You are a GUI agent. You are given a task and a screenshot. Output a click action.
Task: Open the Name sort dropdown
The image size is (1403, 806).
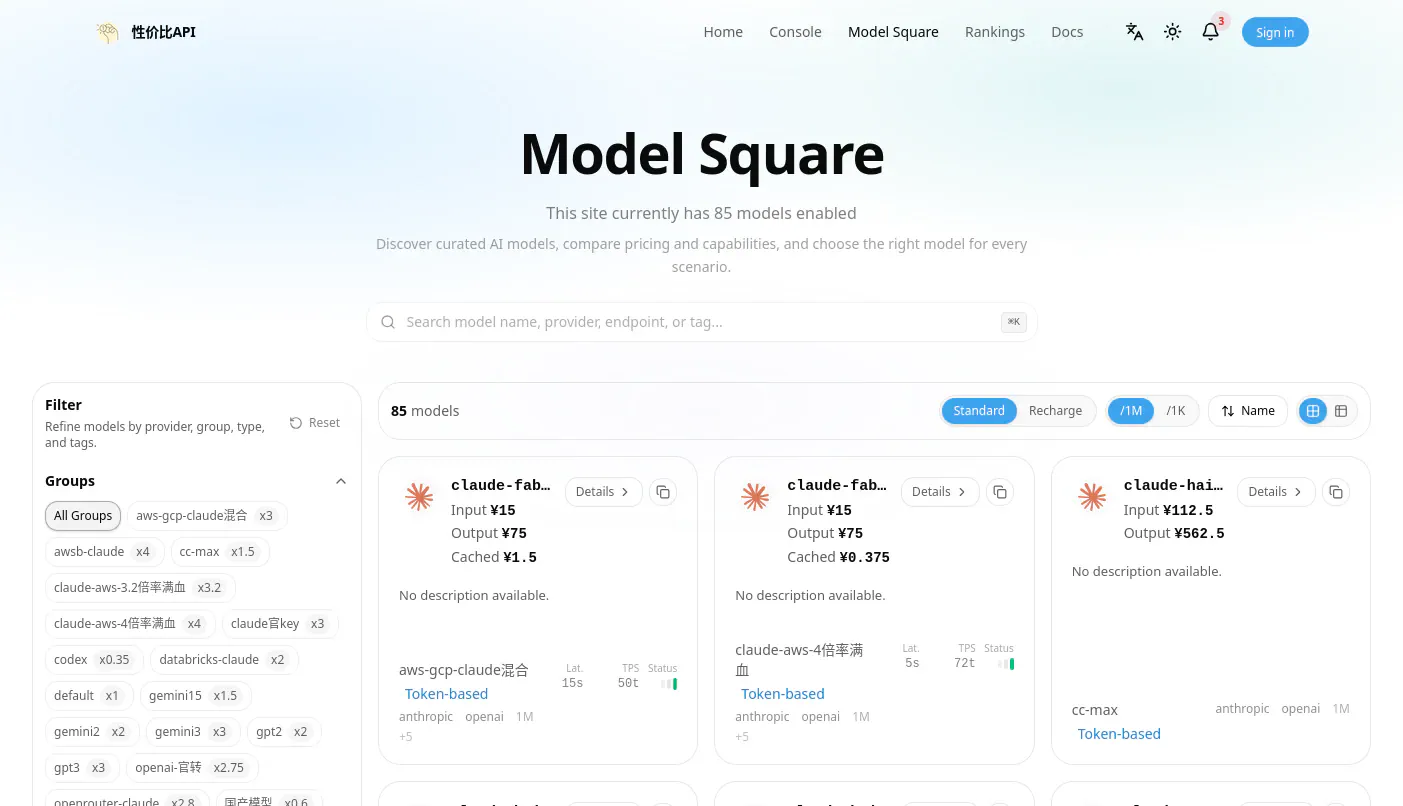point(1248,411)
